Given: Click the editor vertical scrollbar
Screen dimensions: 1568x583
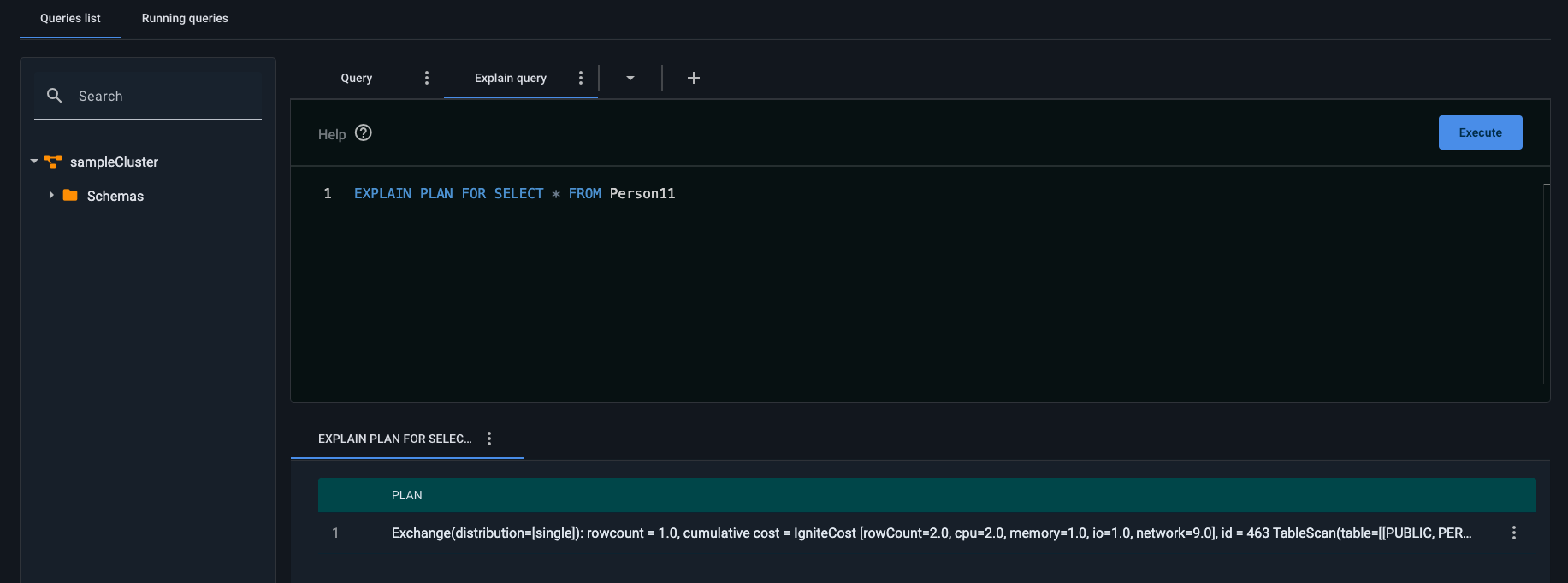Looking at the screenshot, I should 1547,282.
